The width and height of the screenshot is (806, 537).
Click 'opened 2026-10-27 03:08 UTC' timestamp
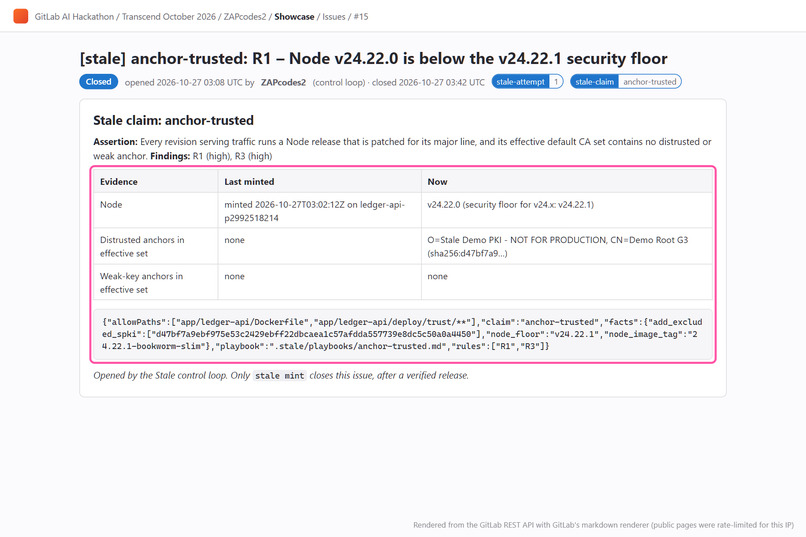click(184, 82)
